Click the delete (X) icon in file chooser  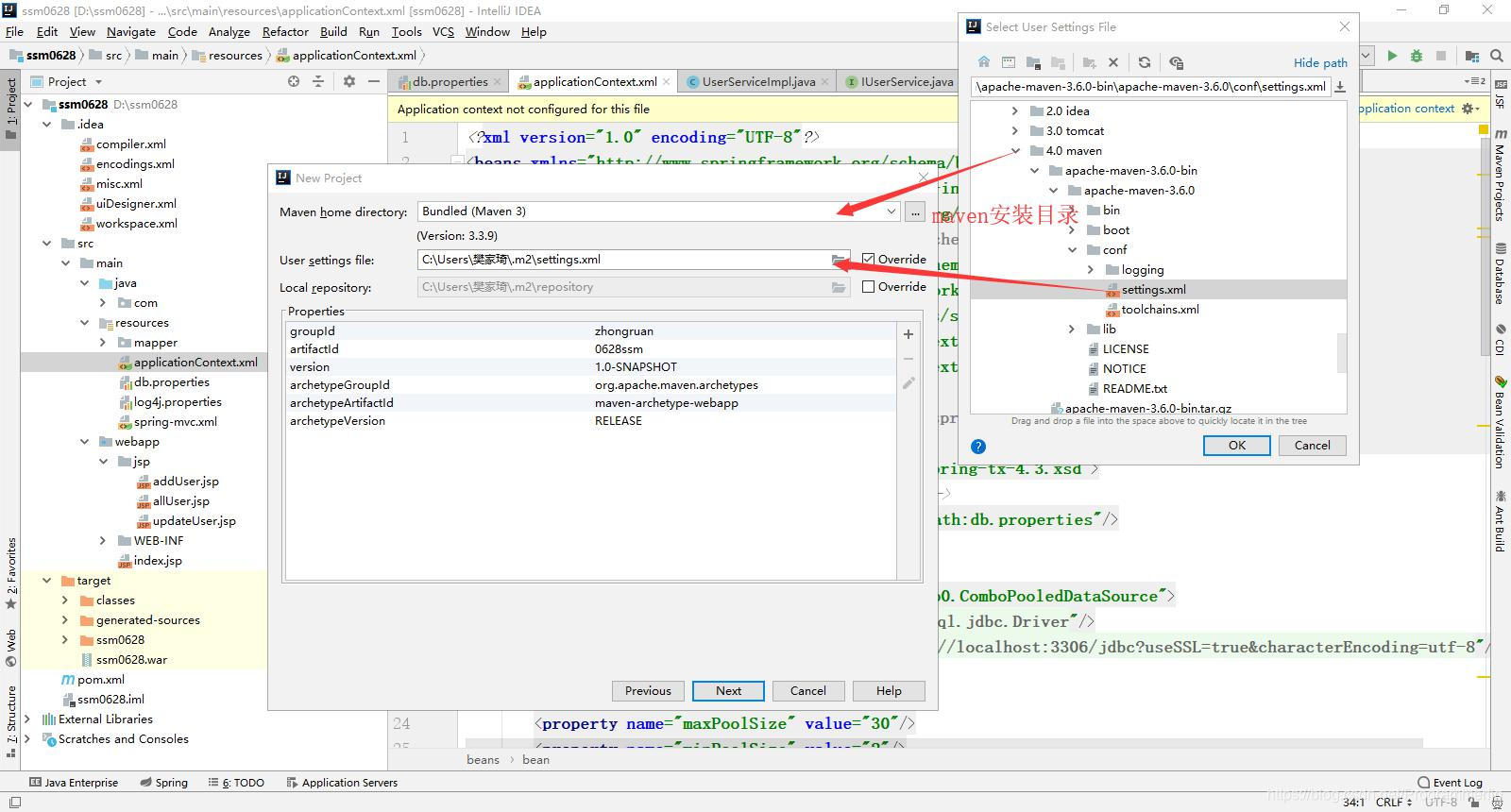(1113, 62)
